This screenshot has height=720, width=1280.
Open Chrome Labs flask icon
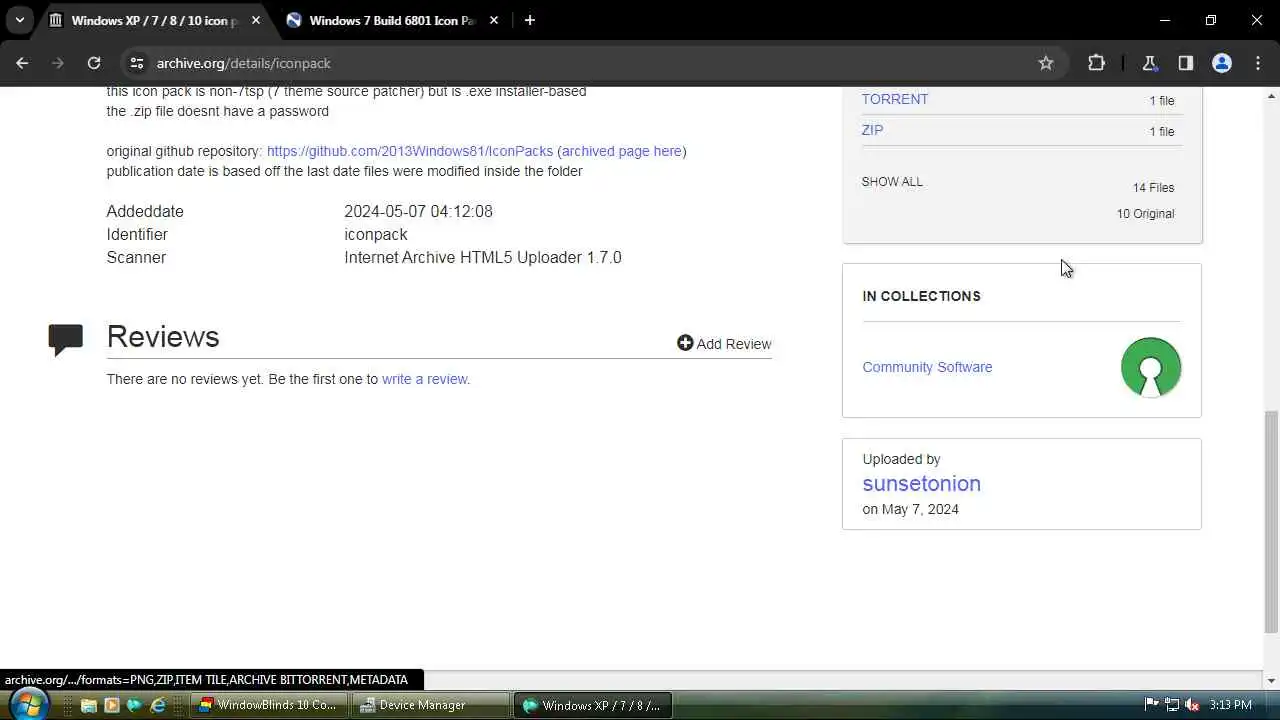tap(1149, 63)
